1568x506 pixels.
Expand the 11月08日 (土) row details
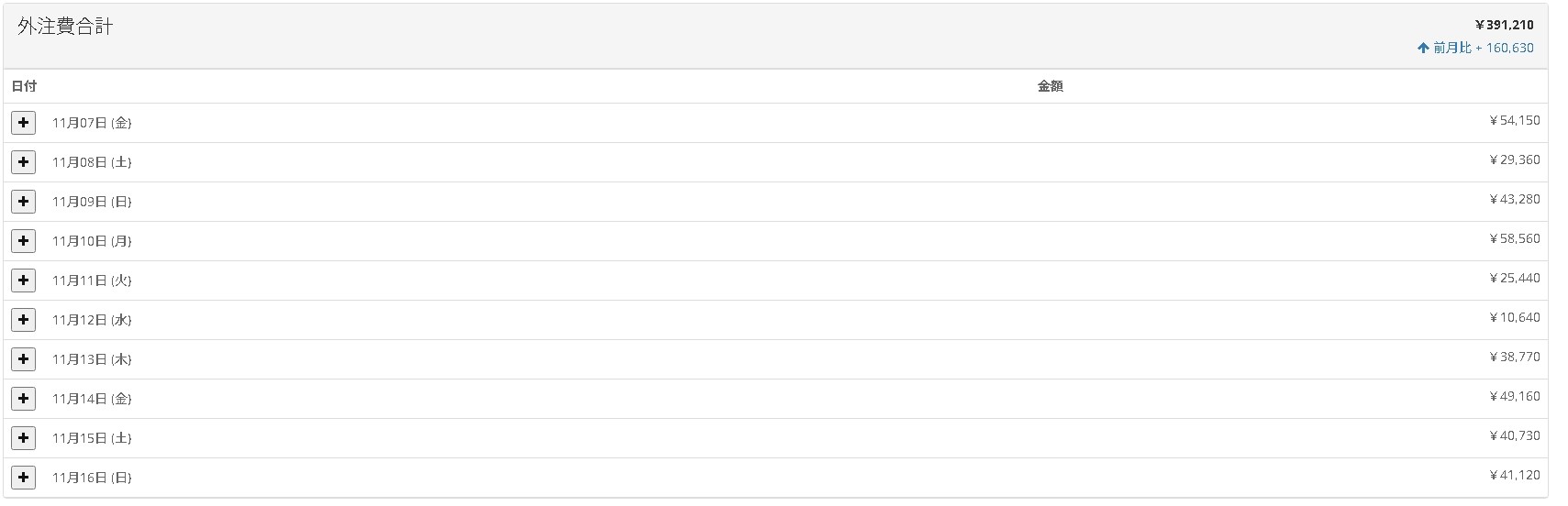pos(24,161)
